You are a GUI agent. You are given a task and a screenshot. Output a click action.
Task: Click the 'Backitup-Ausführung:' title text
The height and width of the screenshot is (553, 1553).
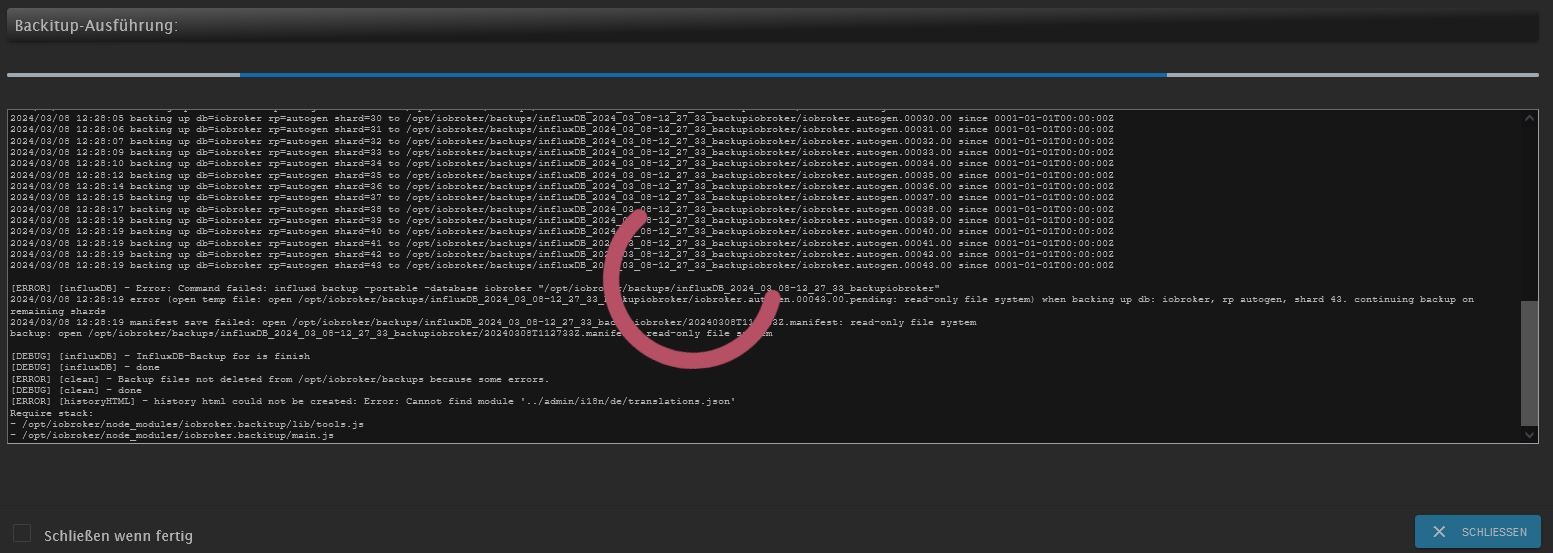(x=96, y=26)
